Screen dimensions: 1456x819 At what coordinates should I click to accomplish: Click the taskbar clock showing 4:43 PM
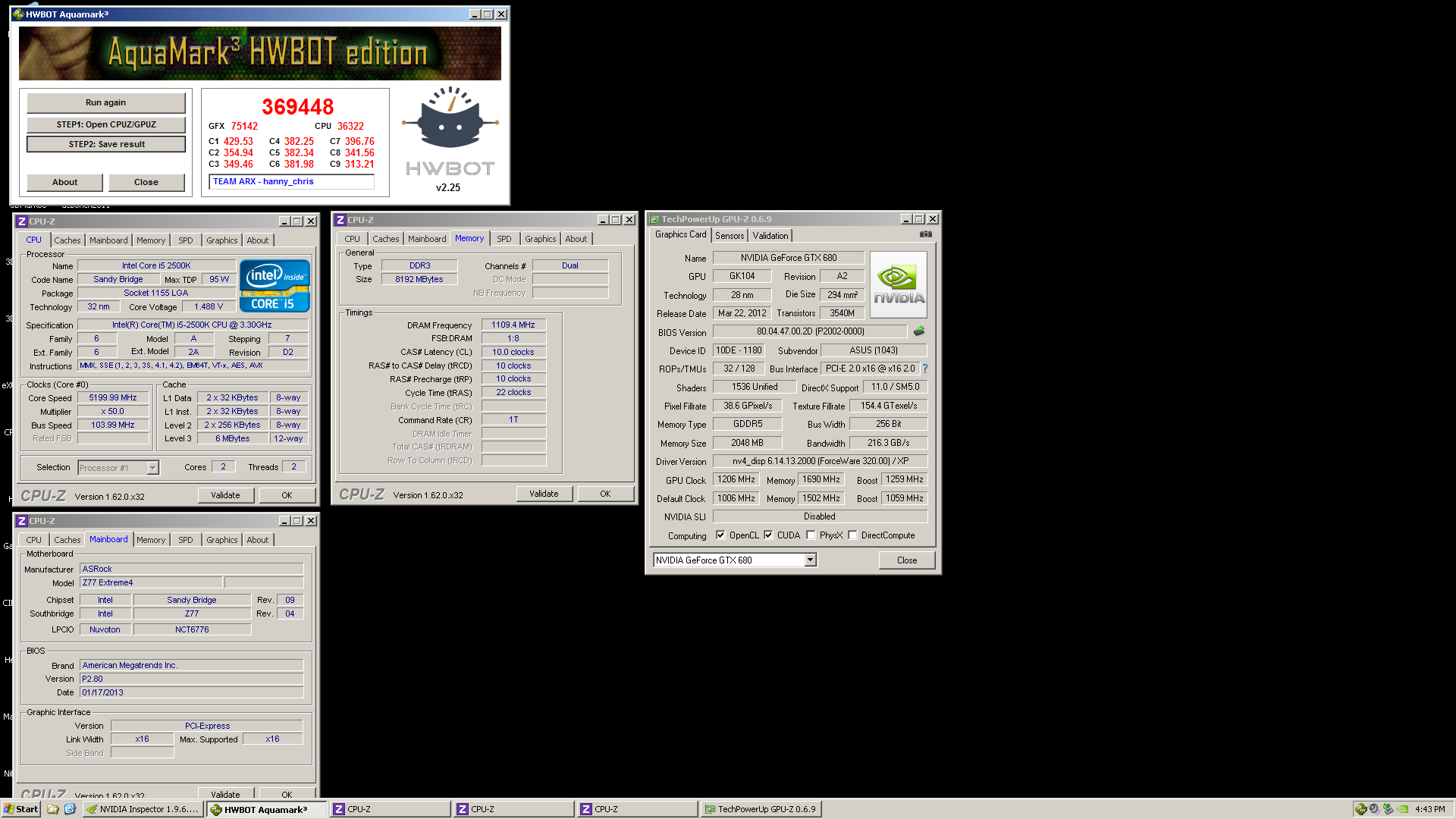coord(1429,809)
